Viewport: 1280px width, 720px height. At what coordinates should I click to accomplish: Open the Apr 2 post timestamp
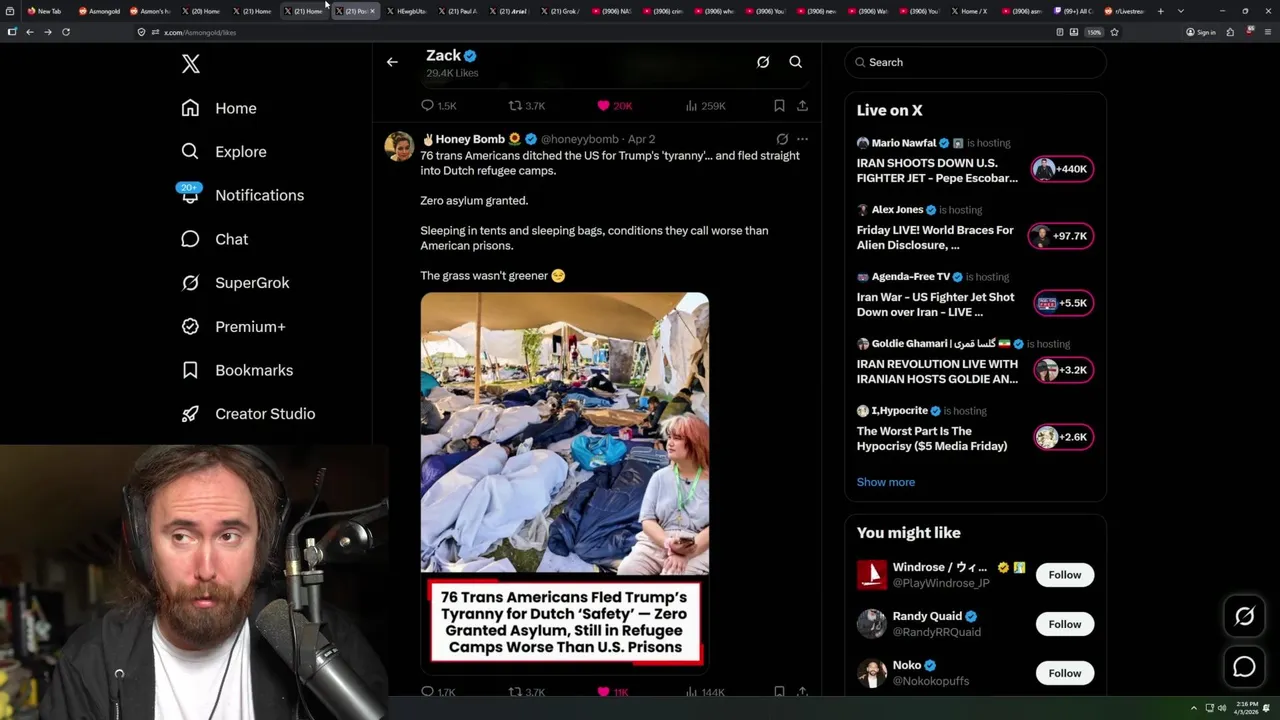click(642, 139)
